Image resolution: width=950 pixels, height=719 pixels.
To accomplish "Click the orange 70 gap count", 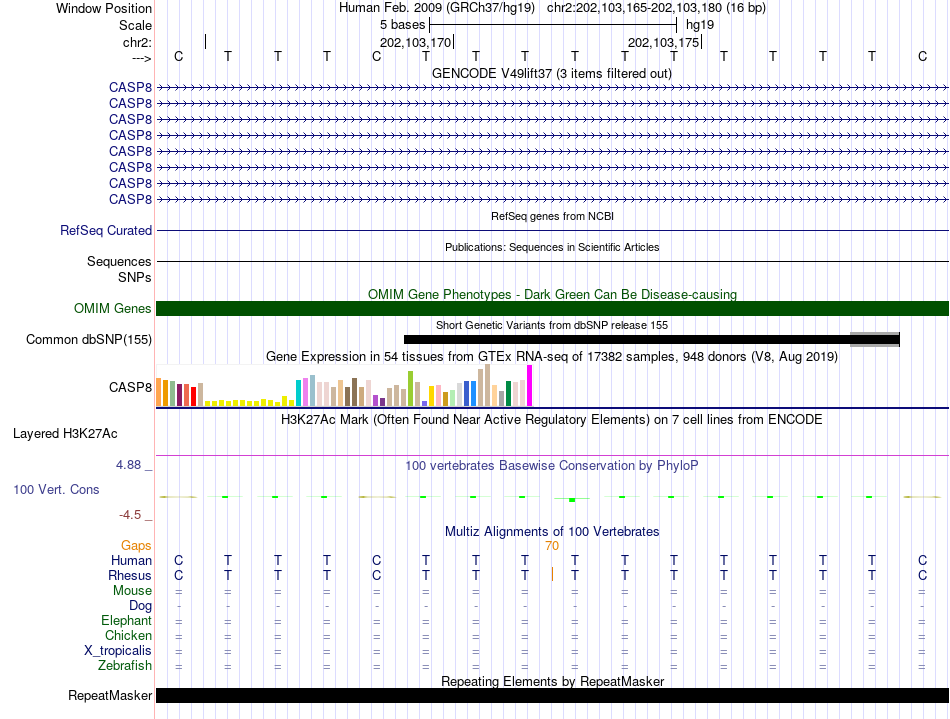I will [552, 546].
